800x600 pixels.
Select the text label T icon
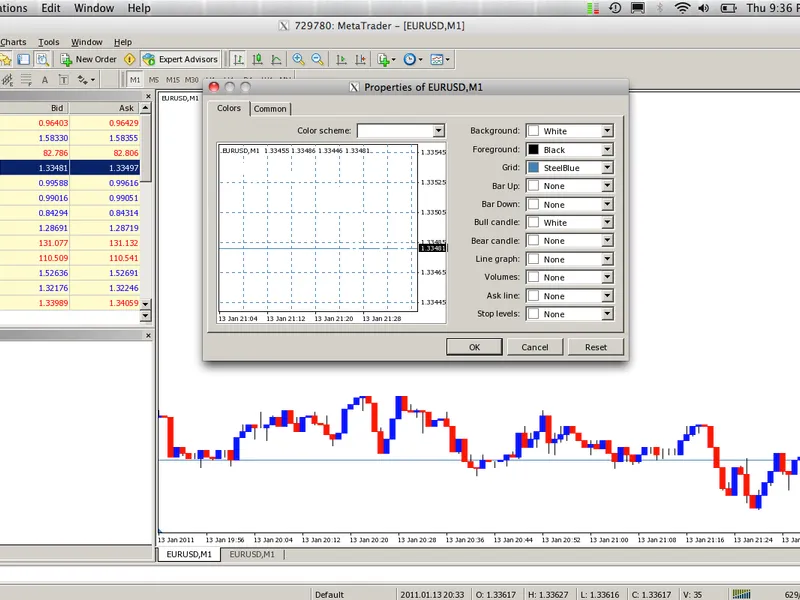click(x=64, y=80)
